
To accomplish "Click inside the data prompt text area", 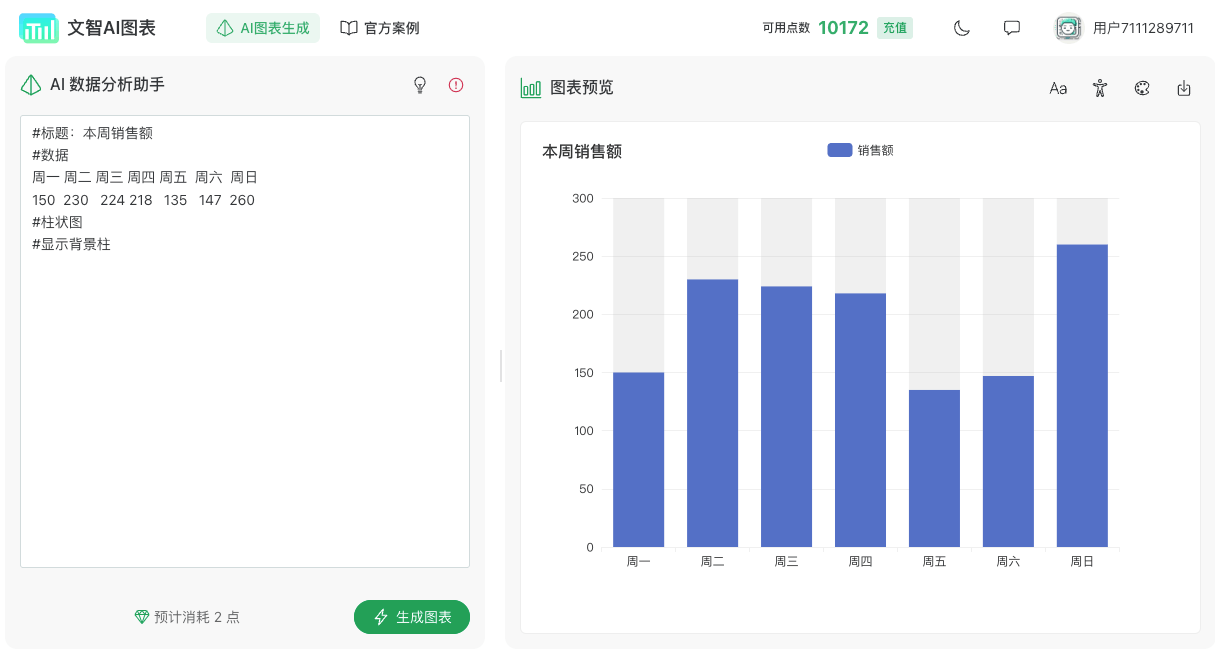I will point(245,342).
